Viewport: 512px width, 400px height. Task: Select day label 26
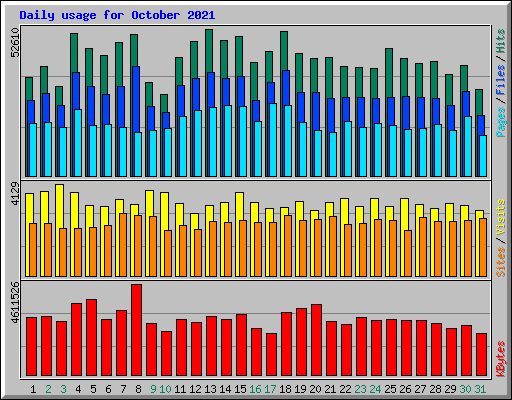[x=405, y=389]
